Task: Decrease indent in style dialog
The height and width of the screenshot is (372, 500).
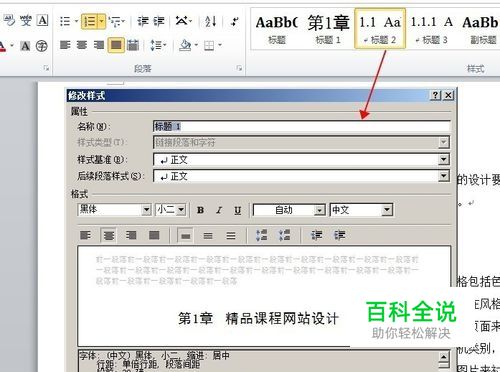Action: (316, 235)
